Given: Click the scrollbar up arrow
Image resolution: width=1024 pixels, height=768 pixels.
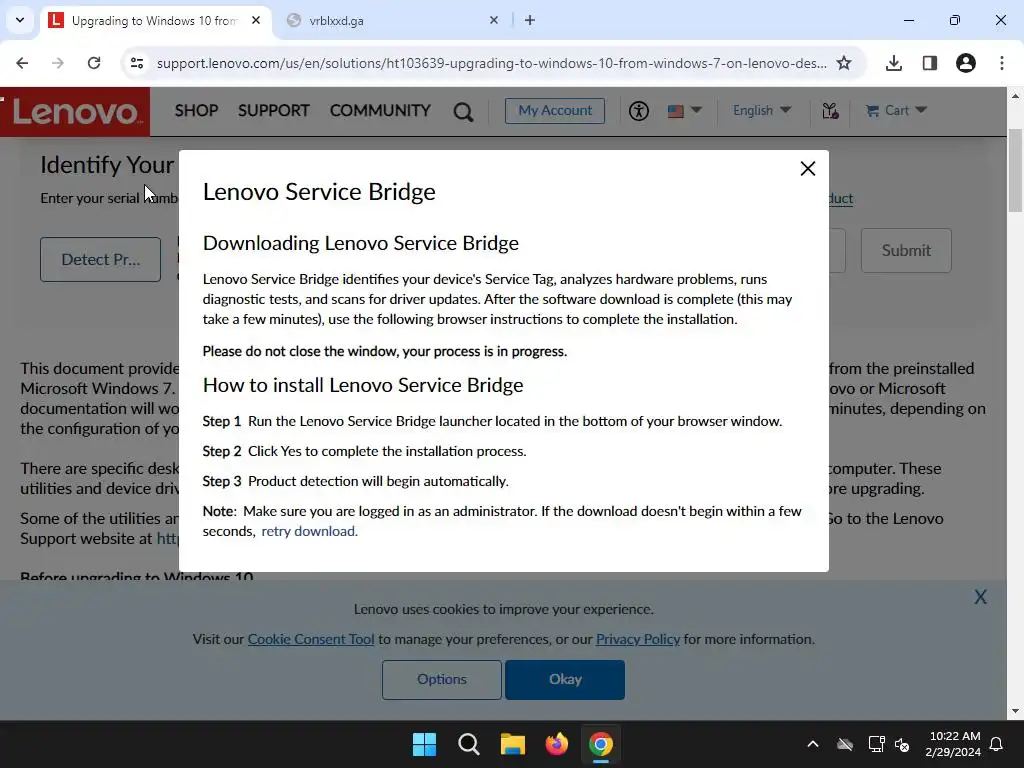Looking at the screenshot, I should coord(1015,96).
